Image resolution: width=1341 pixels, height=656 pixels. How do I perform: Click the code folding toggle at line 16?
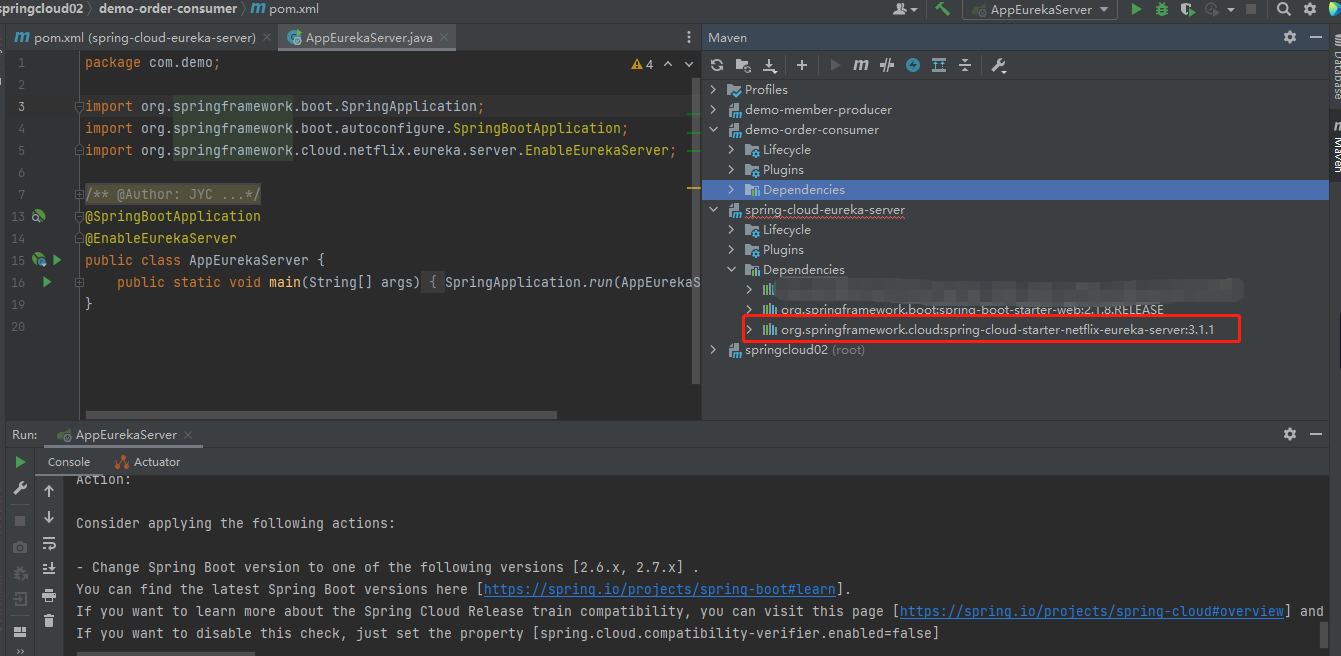(x=79, y=282)
